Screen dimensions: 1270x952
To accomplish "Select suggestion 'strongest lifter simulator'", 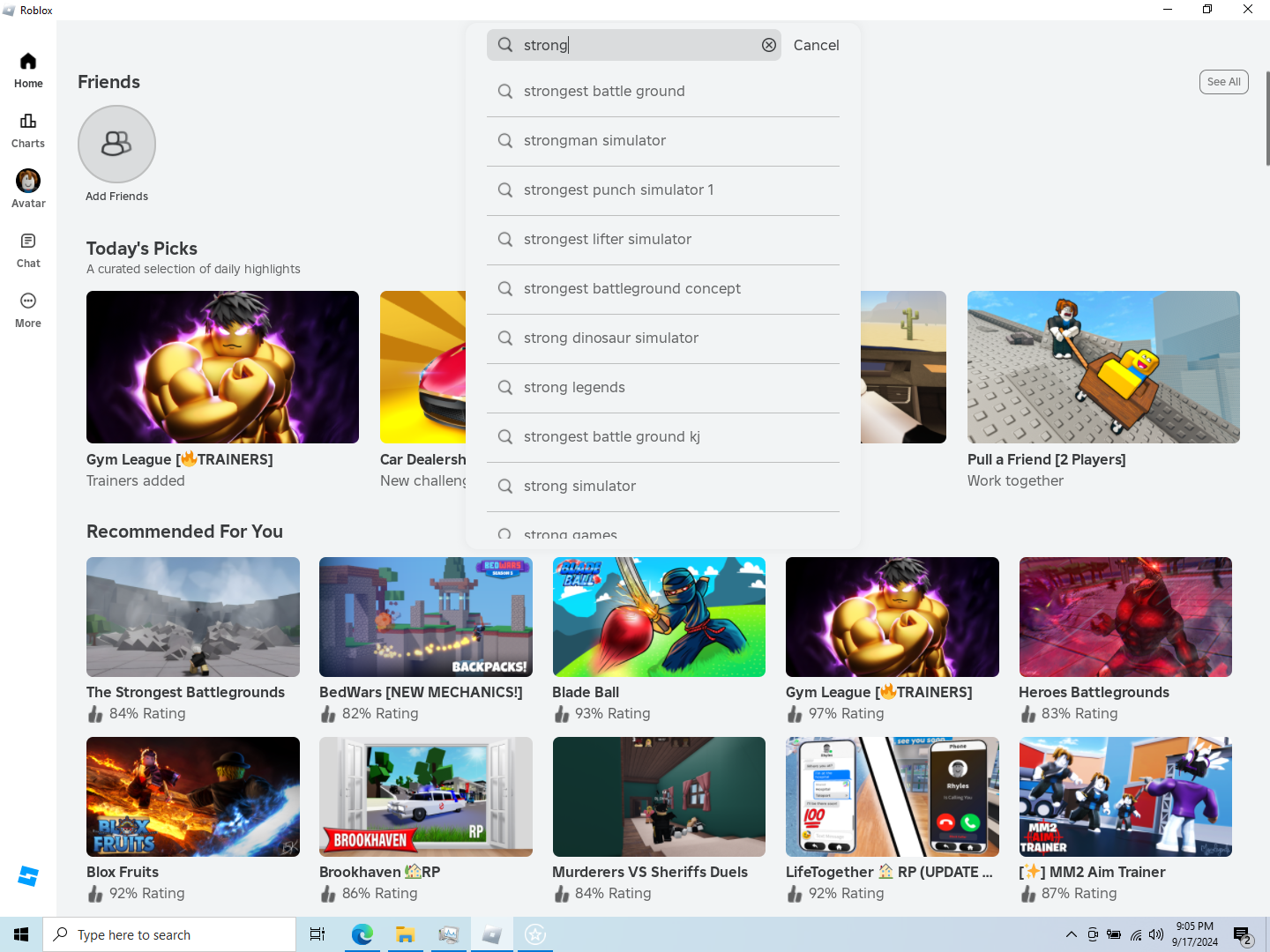I will 663,240.
